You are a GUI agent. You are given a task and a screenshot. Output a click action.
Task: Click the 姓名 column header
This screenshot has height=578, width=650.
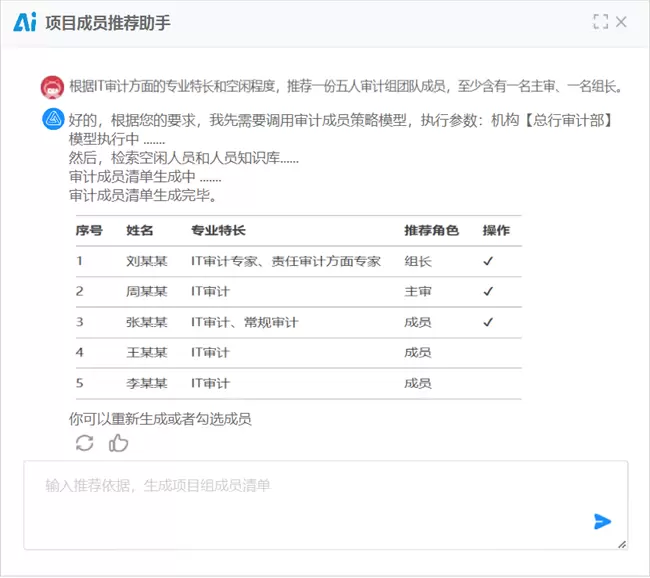[x=140, y=231]
